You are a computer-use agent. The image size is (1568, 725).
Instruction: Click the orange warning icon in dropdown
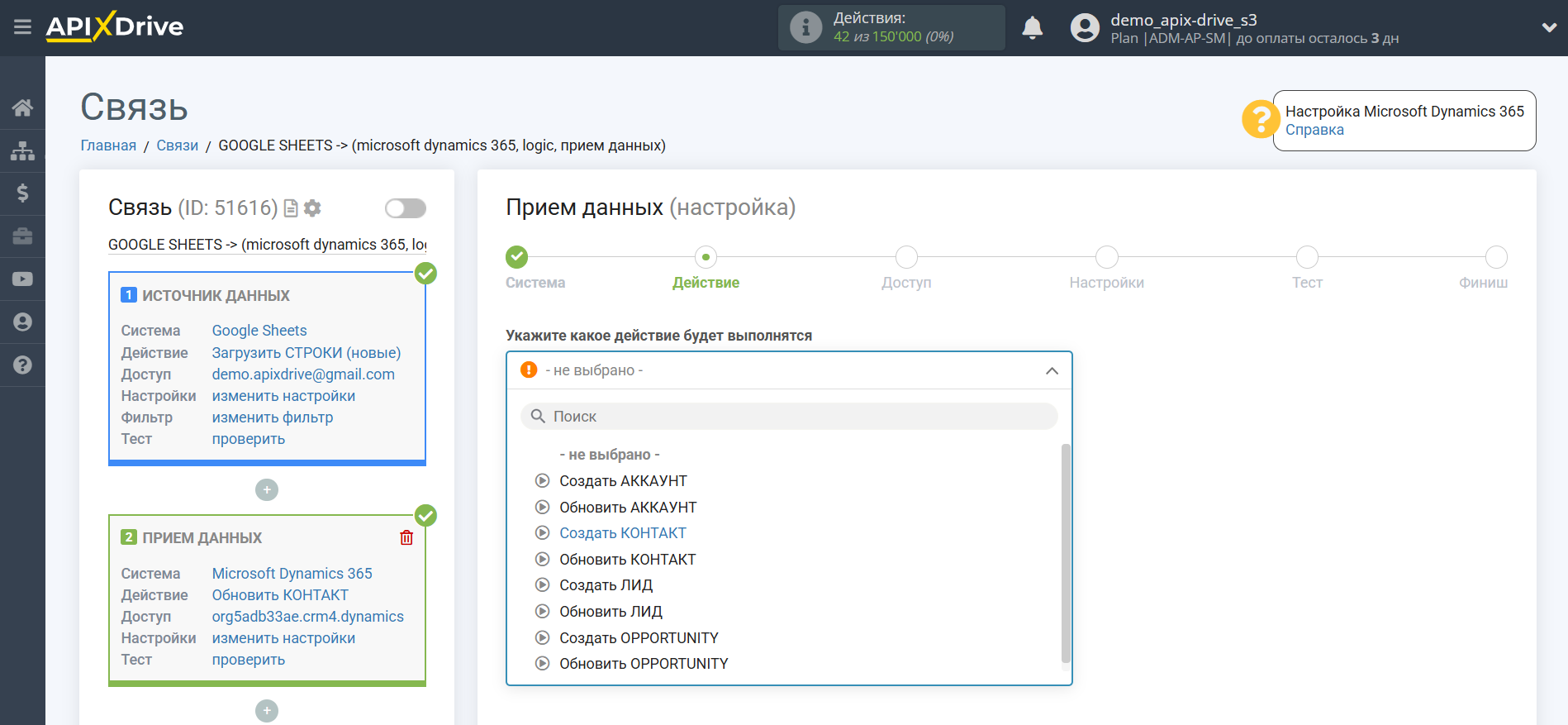click(529, 370)
